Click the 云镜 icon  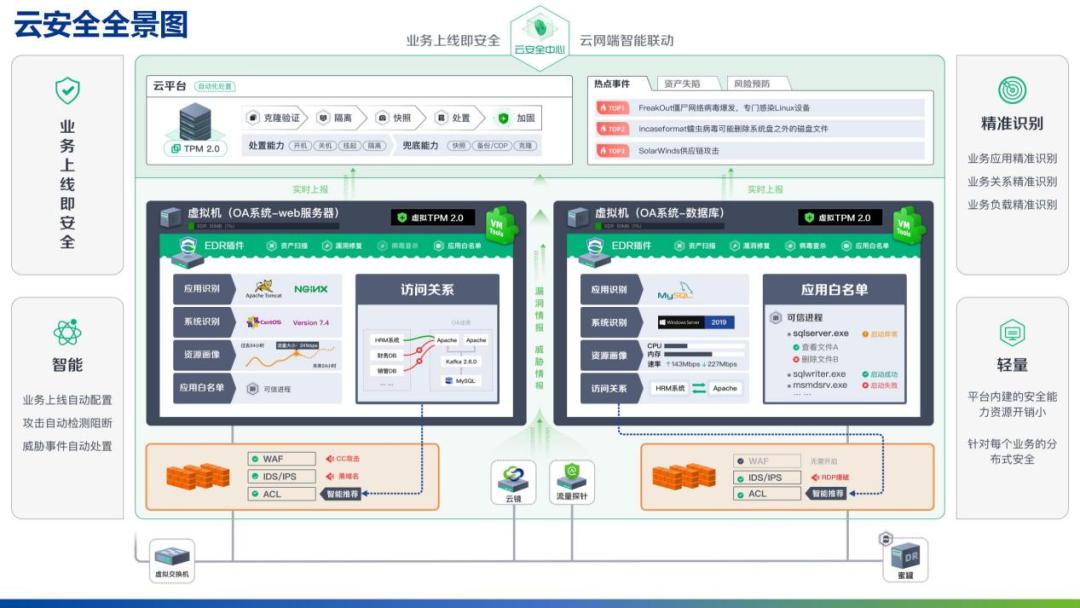click(513, 477)
